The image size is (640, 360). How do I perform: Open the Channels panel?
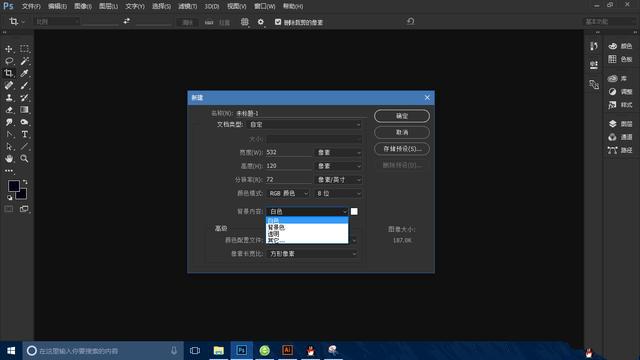(620, 137)
